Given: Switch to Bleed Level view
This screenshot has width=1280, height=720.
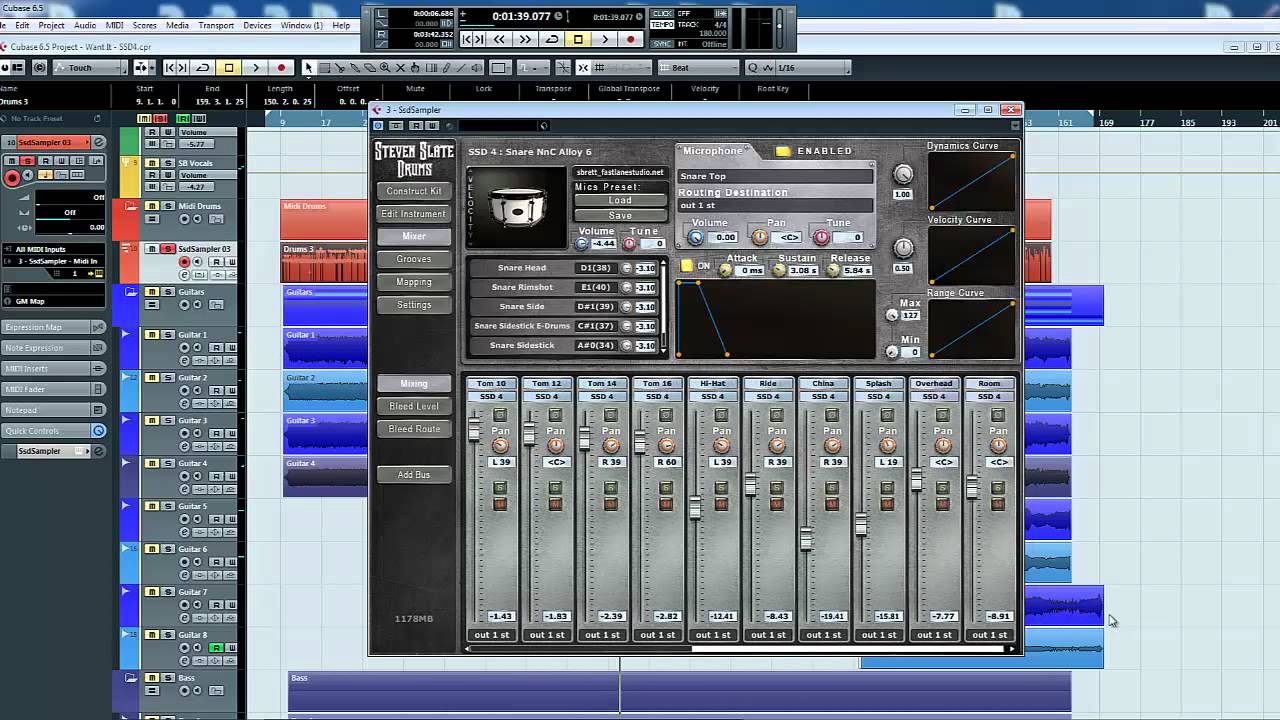Looking at the screenshot, I should 414,406.
